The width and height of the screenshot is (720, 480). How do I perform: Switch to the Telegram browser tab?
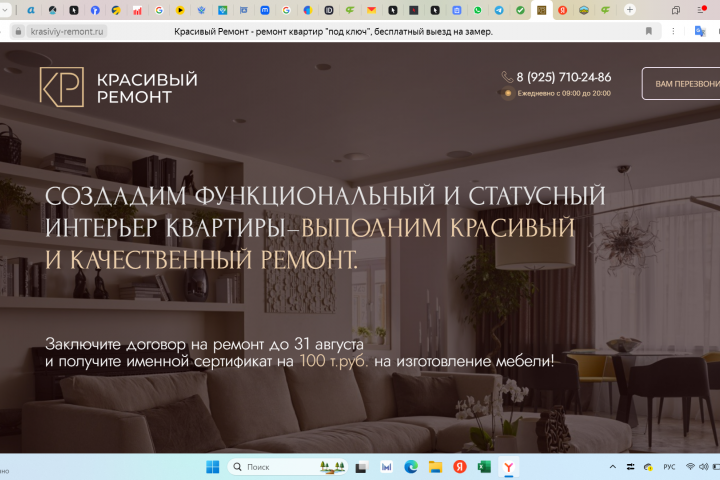(x=499, y=10)
